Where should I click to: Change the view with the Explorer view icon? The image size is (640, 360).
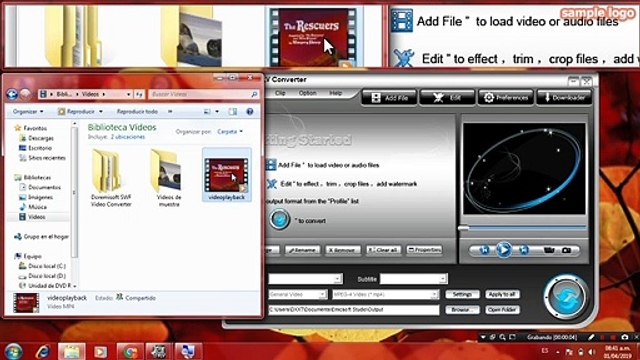pos(207,111)
